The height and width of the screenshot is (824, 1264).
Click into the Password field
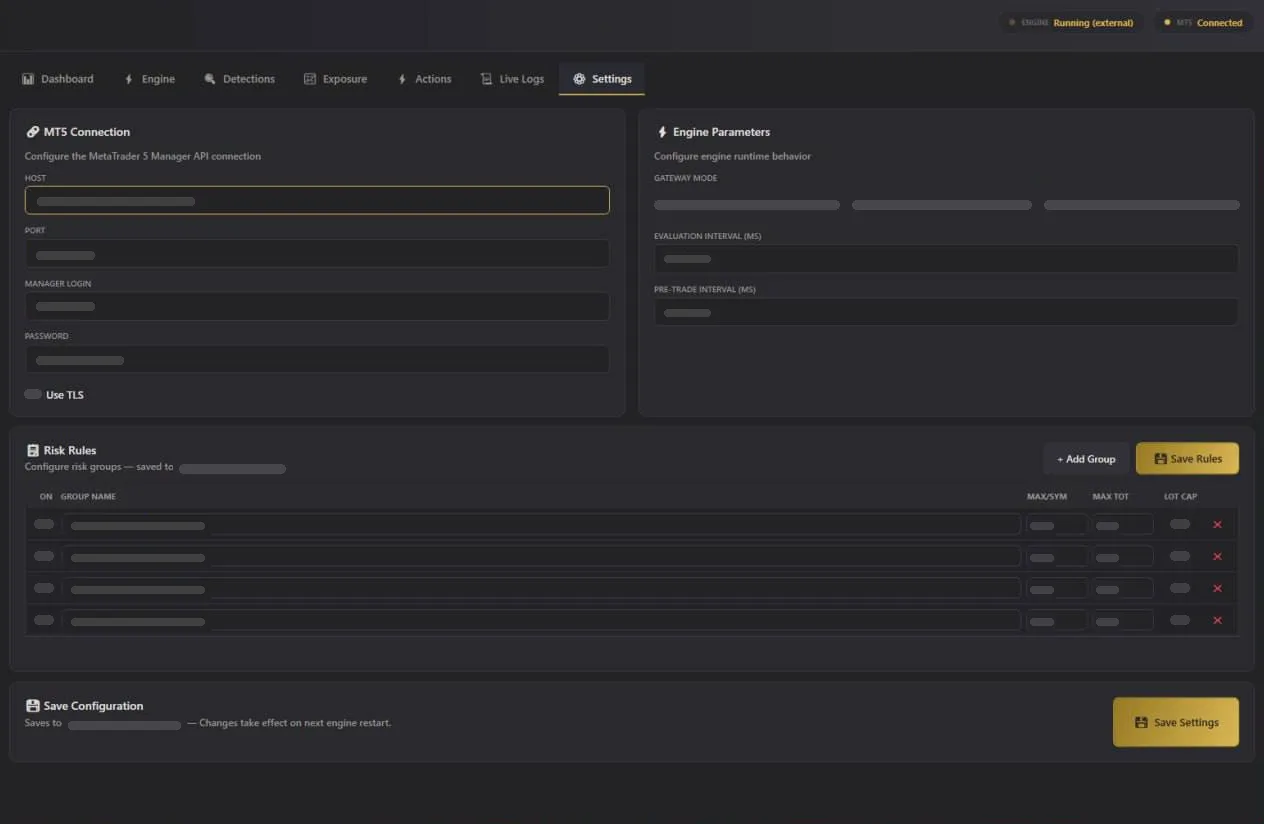coord(317,359)
